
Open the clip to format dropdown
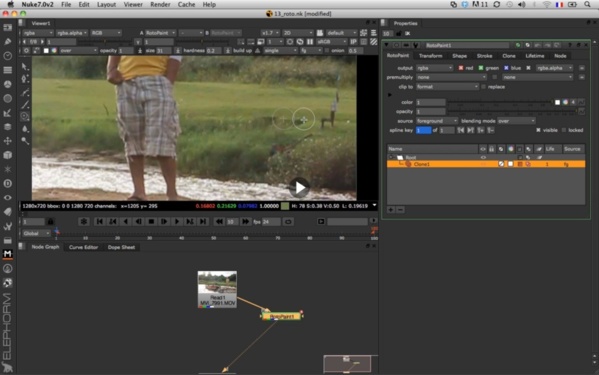pos(447,87)
